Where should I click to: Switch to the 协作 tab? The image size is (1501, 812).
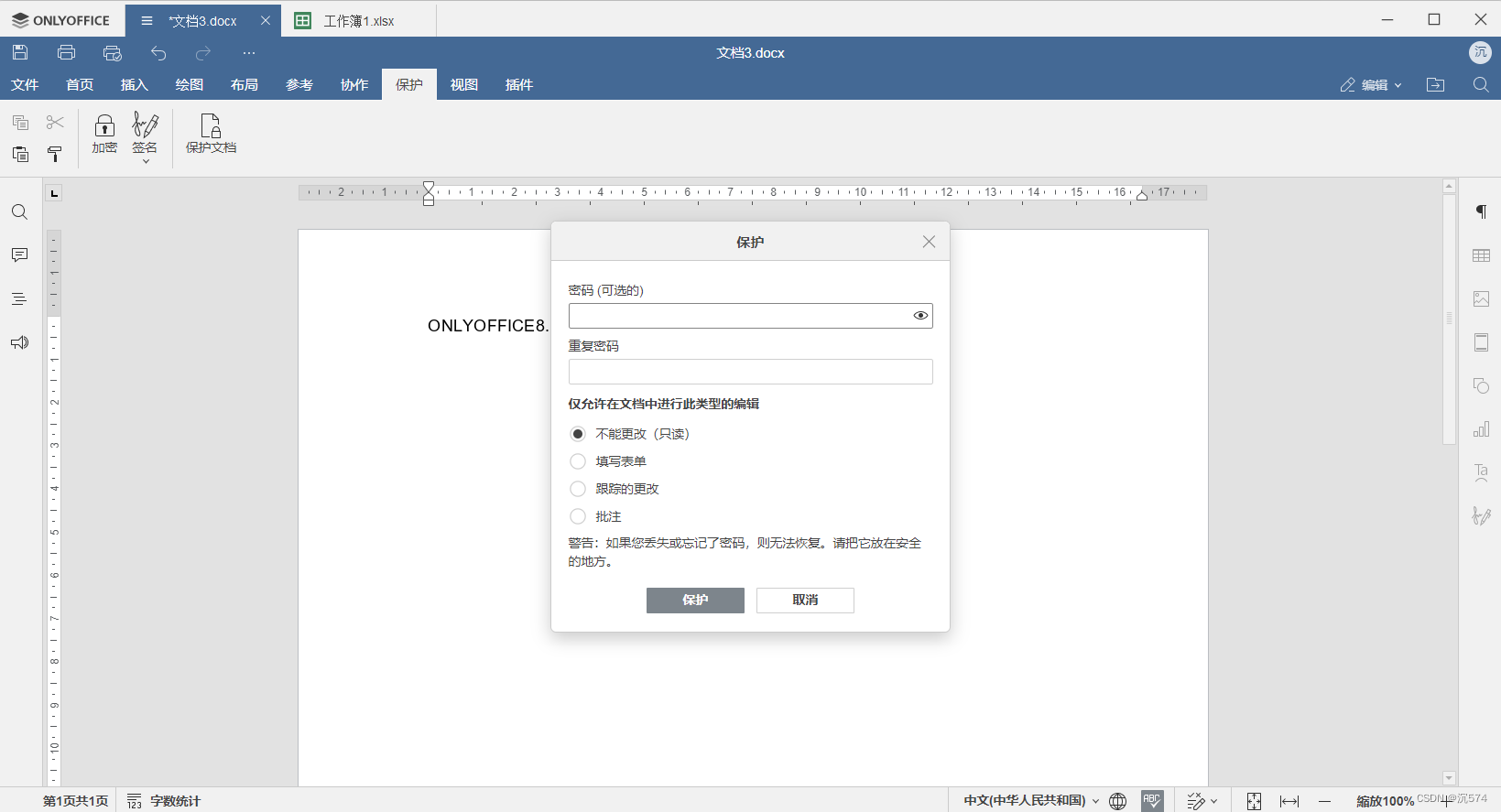354,84
